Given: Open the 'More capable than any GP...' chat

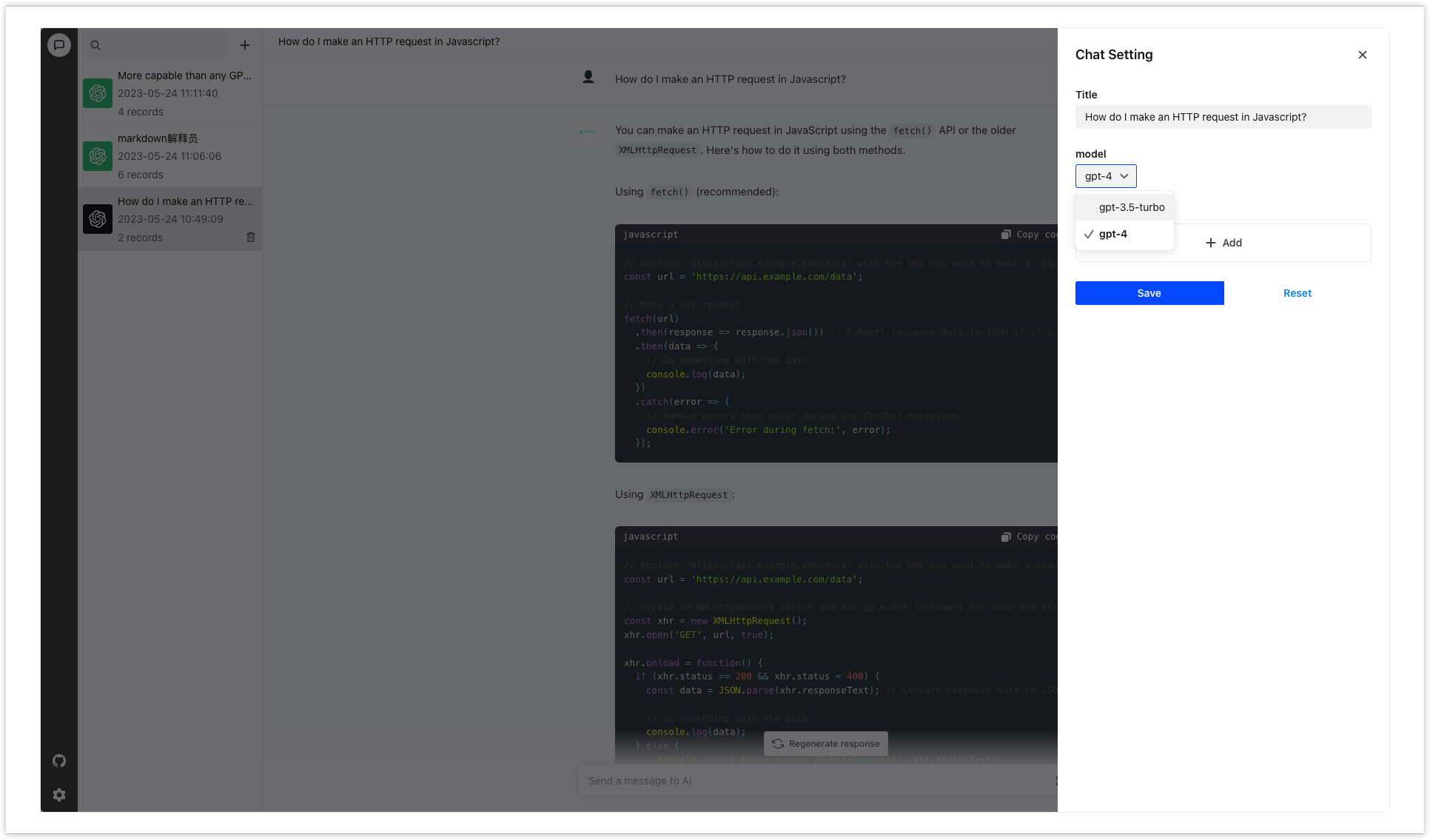Looking at the screenshot, I should tap(170, 93).
